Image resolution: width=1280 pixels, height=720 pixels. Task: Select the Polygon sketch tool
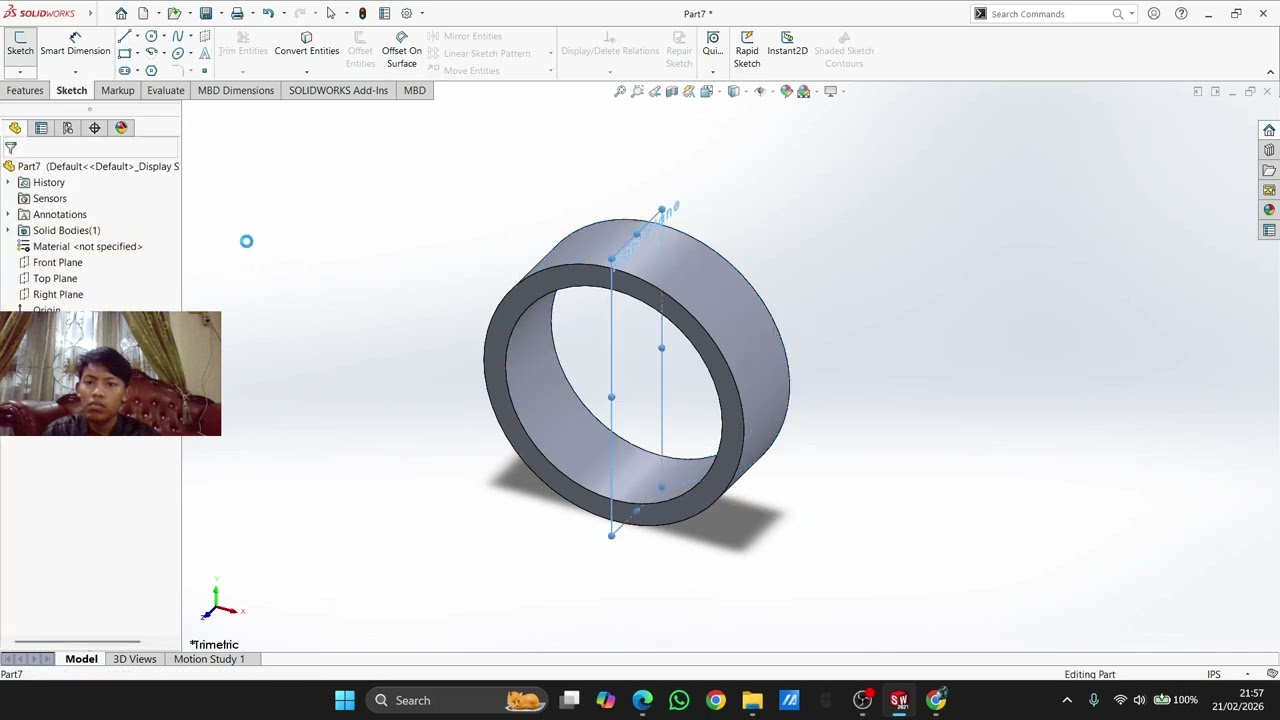151,71
